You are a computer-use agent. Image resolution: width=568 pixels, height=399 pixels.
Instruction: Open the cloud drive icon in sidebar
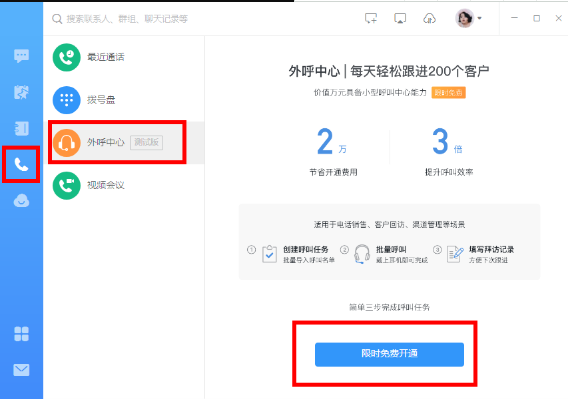pos(21,200)
